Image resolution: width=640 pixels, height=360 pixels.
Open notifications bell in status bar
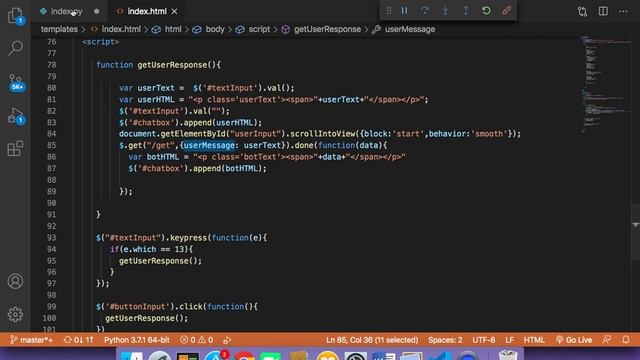click(626, 340)
